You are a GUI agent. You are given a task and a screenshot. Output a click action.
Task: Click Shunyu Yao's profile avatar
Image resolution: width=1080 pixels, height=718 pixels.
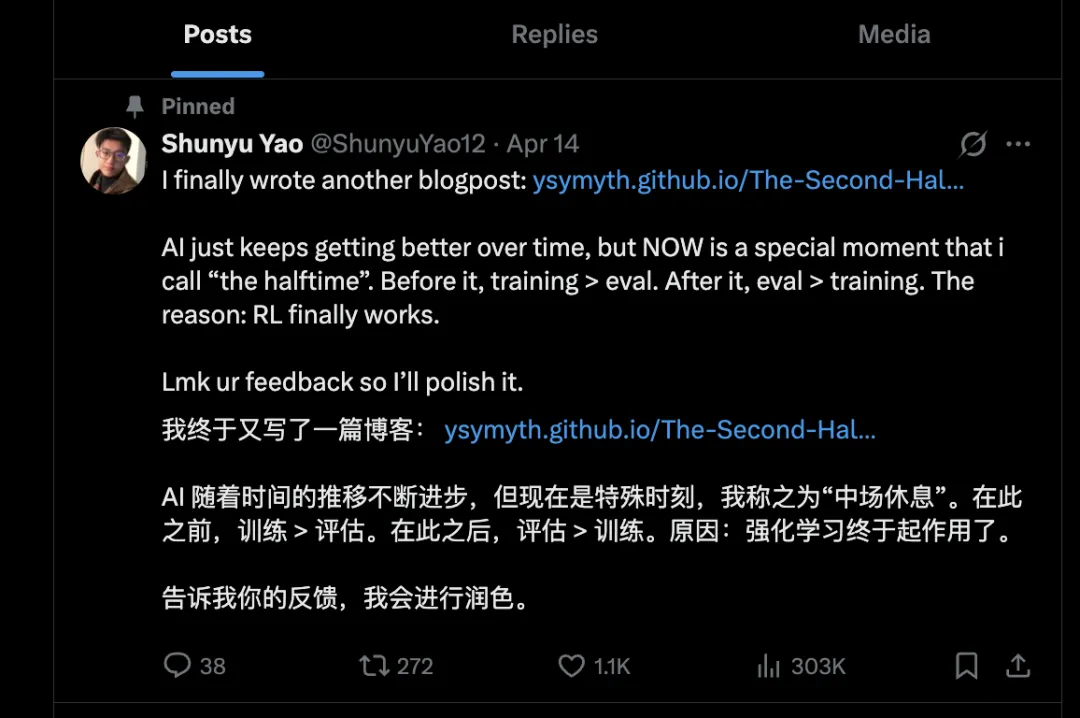click(113, 160)
